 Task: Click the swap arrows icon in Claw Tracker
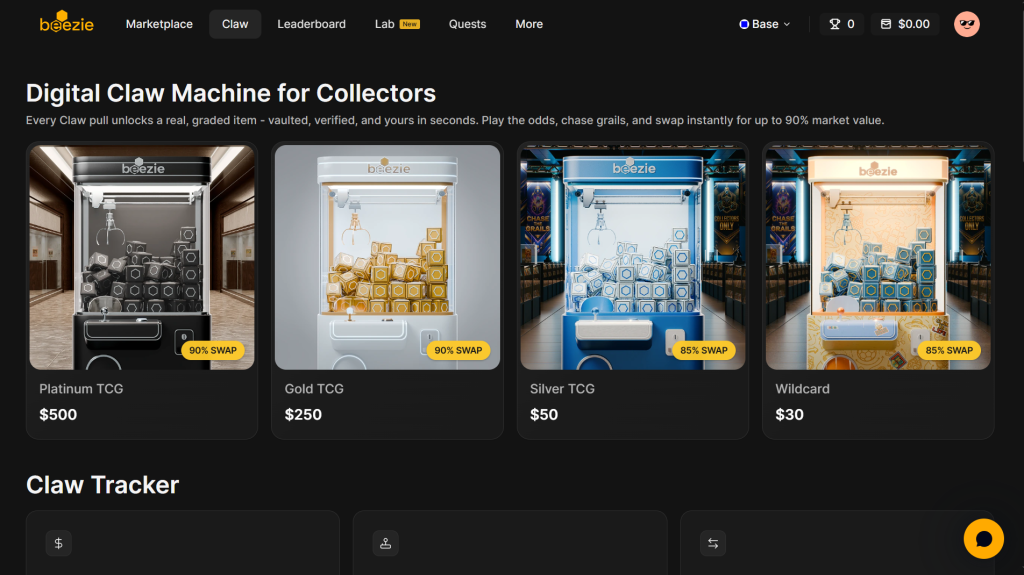(713, 543)
